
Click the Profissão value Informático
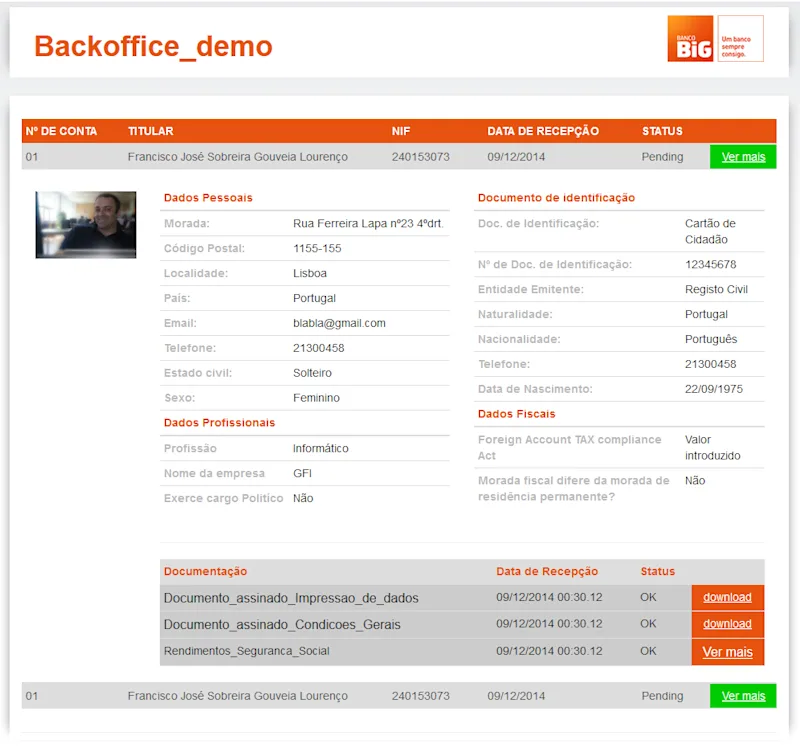click(x=320, y=448)
